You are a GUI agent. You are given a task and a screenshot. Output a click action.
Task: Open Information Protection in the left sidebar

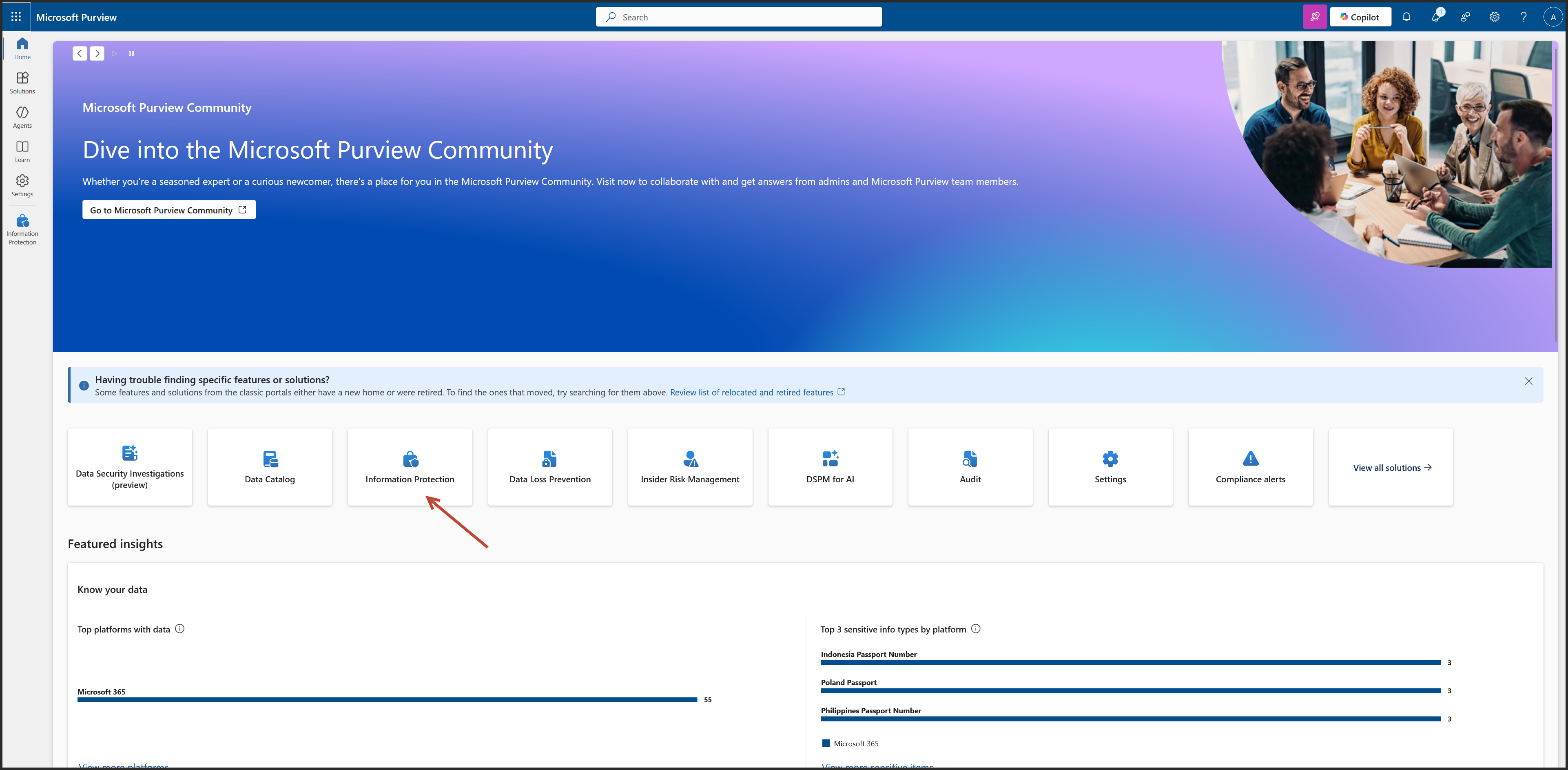[22, 229]
